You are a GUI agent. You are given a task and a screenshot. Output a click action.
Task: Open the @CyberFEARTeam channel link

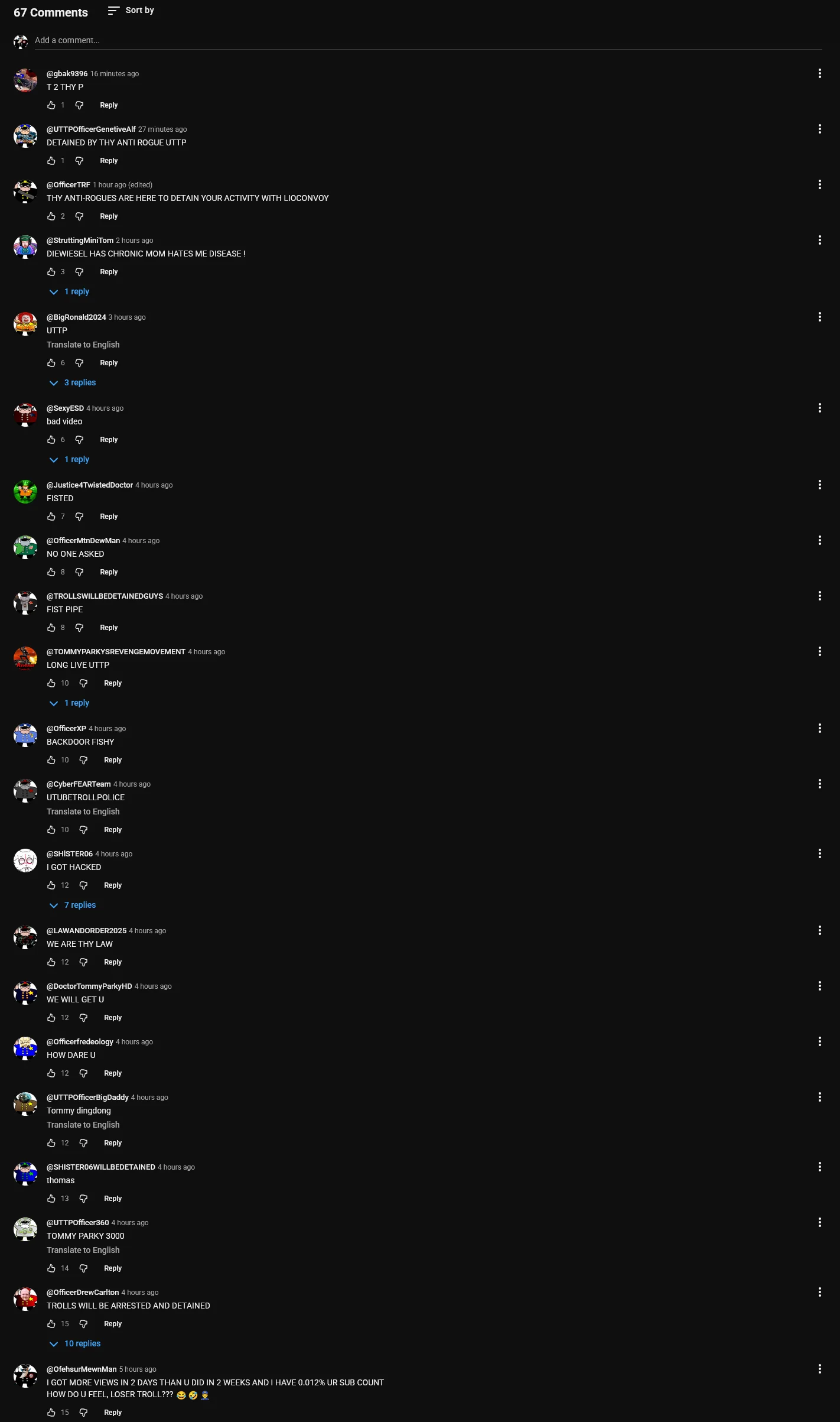click(x=79, y=784)
